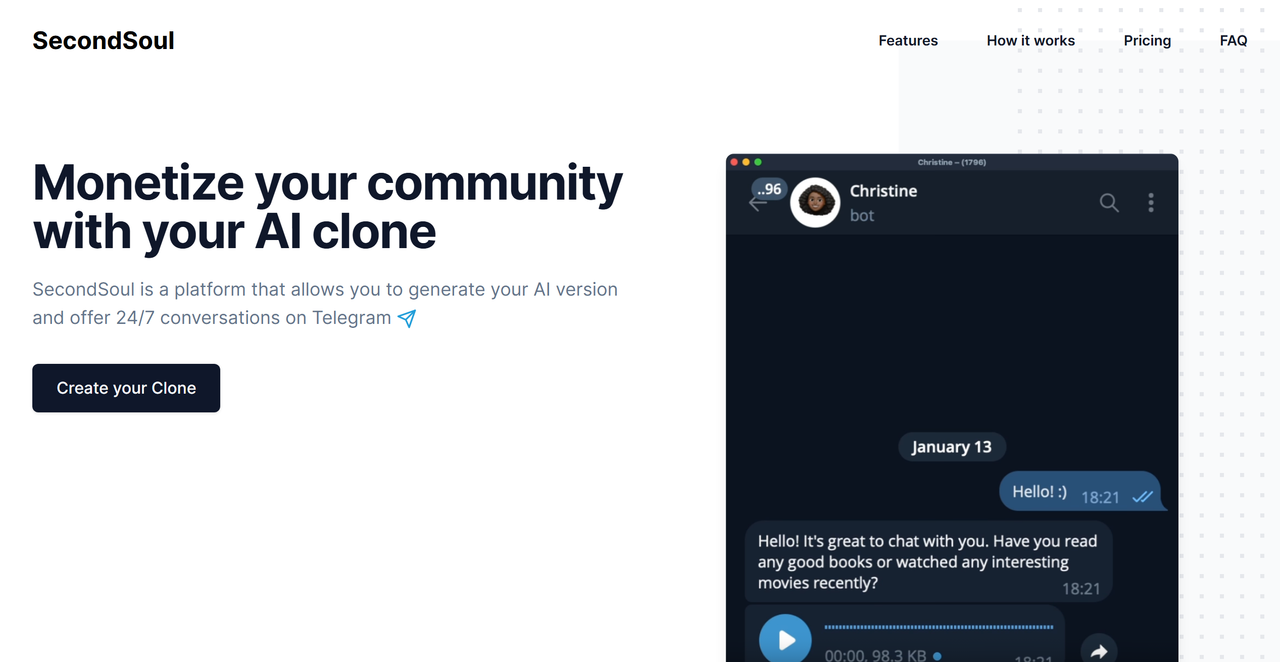Navigate to Pricing
This screenshot has height=662, width=1280.
1147,41
